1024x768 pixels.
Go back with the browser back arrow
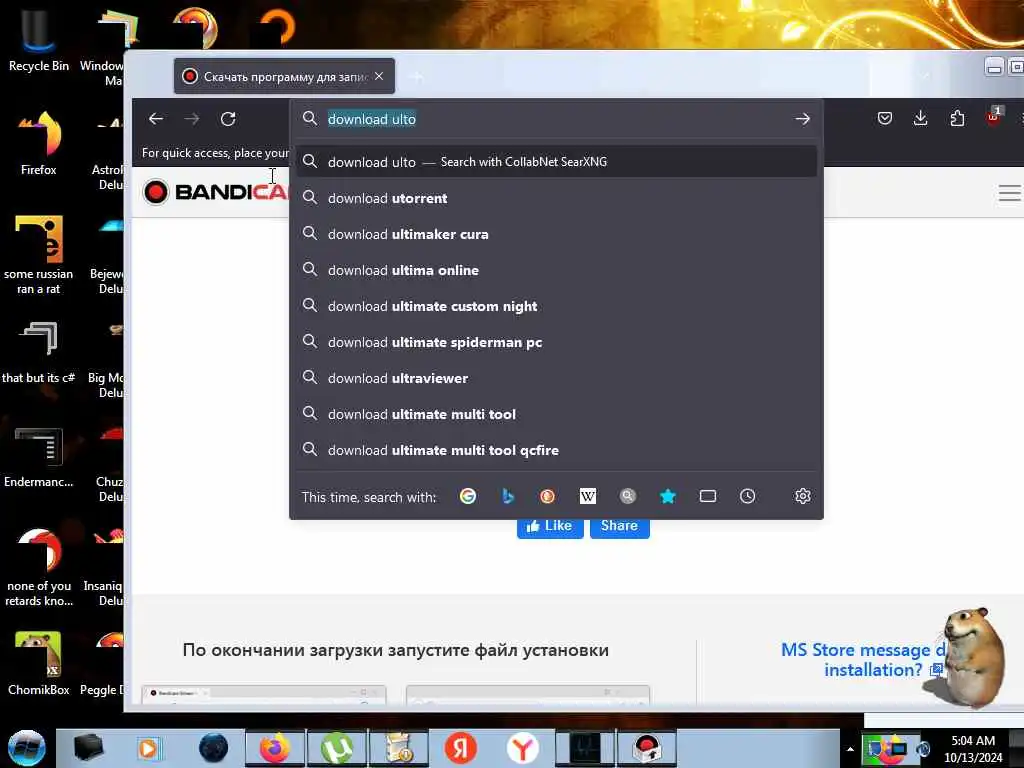[x=155, y=119]
